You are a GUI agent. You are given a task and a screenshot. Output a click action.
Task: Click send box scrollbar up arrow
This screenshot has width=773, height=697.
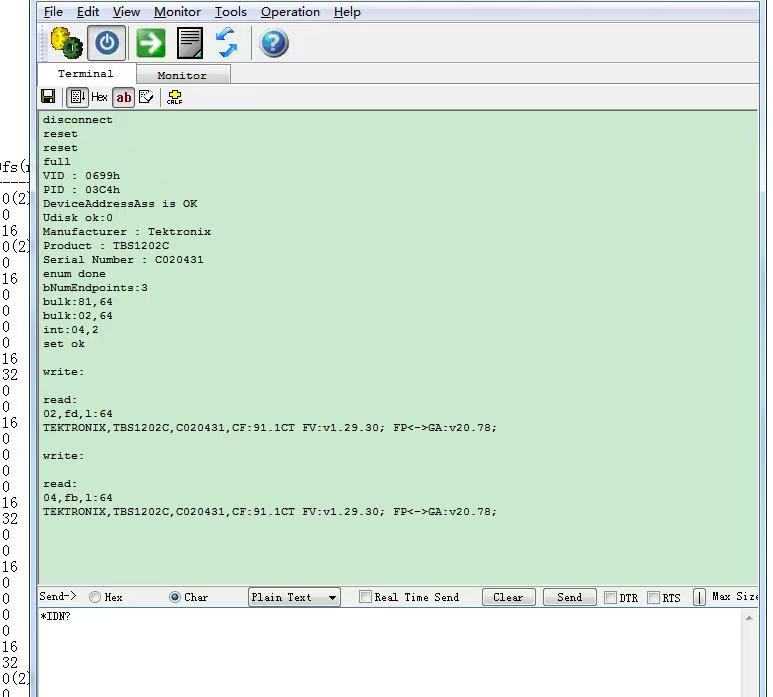click(x=749, y=618)
